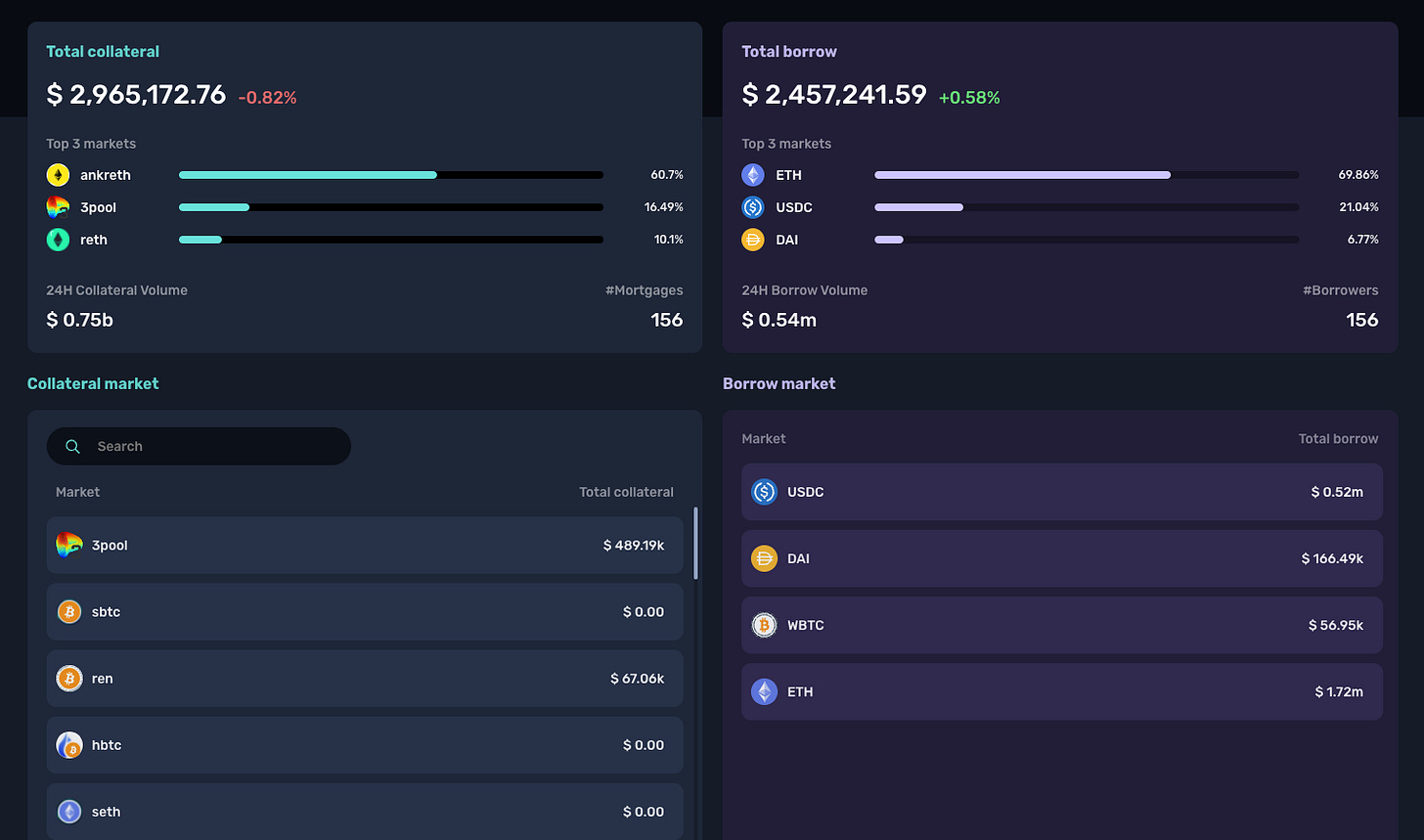Click the 16.49% percentage value
Screen dimensions: 1424x840
click(664, 207)
